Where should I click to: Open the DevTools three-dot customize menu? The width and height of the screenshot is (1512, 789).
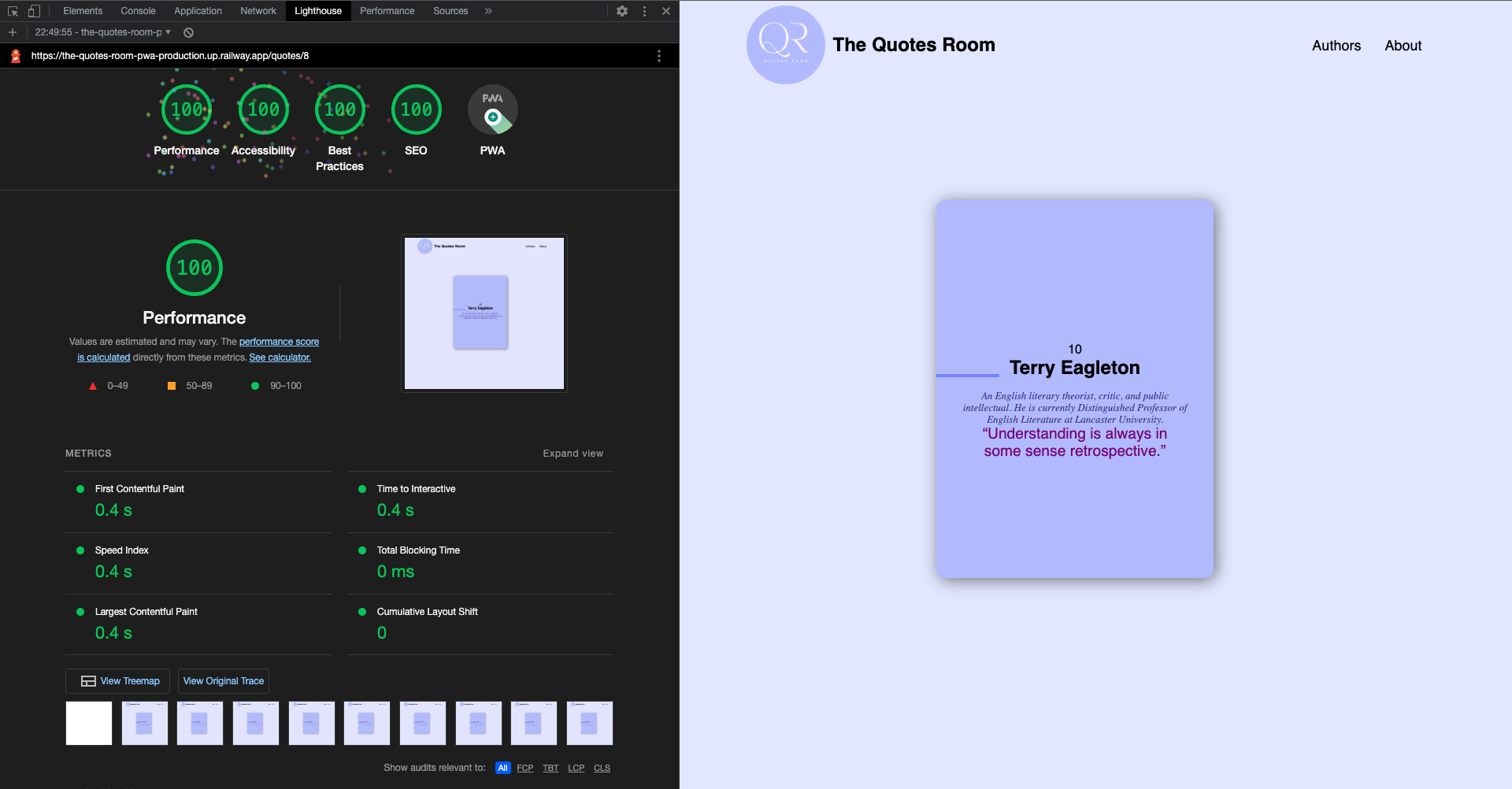pos(644,11)
